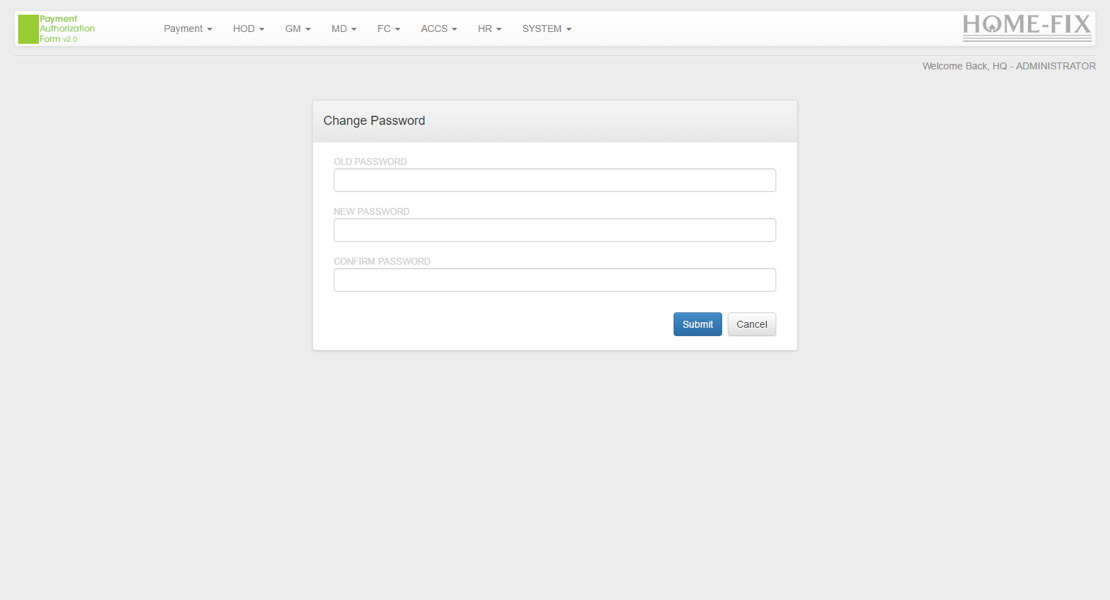Click the Cancel button
Viewport: 1110px width, 600px height.
(x=751, y=324)
